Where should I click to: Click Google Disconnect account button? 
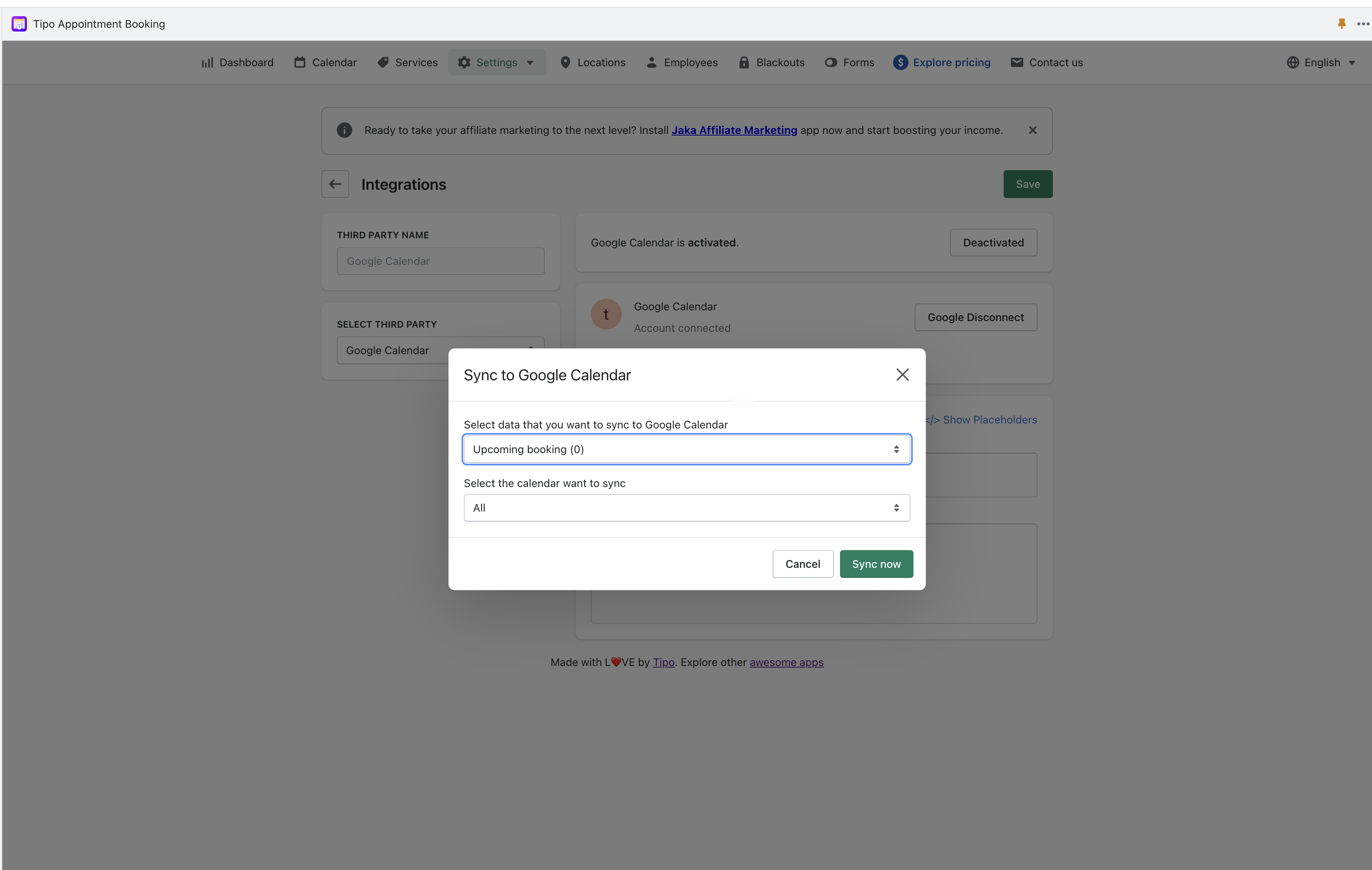(976, 317)
